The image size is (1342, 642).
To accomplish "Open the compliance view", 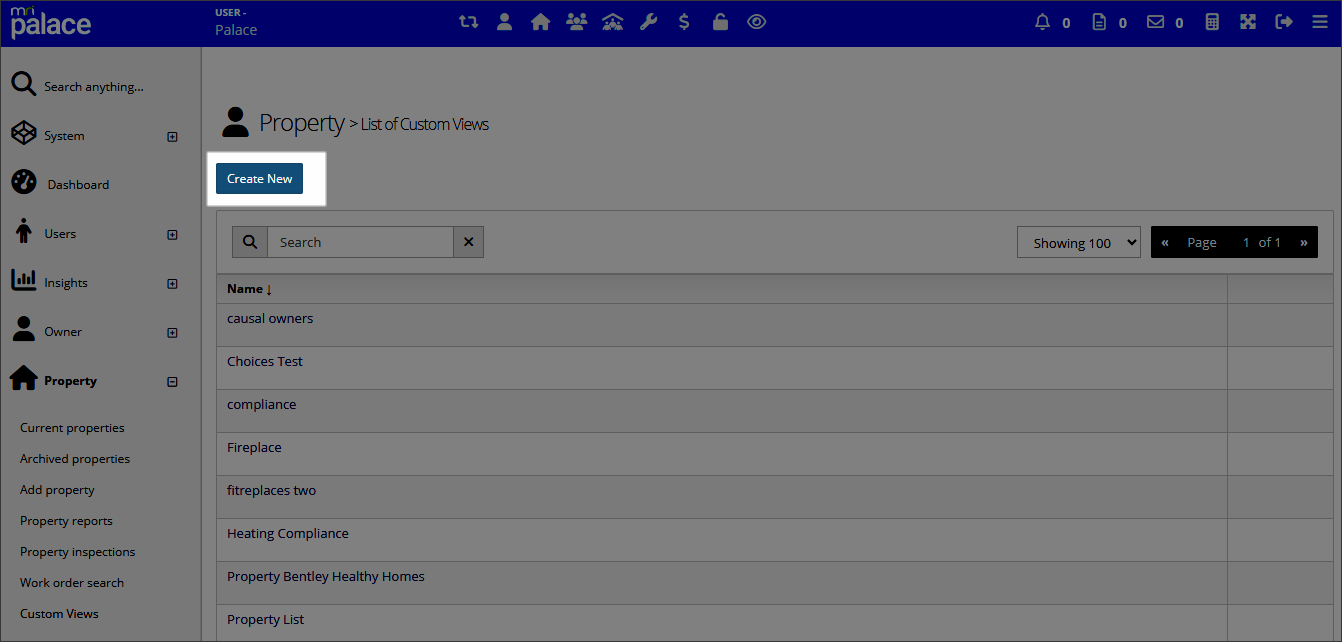I will [262, 405].
